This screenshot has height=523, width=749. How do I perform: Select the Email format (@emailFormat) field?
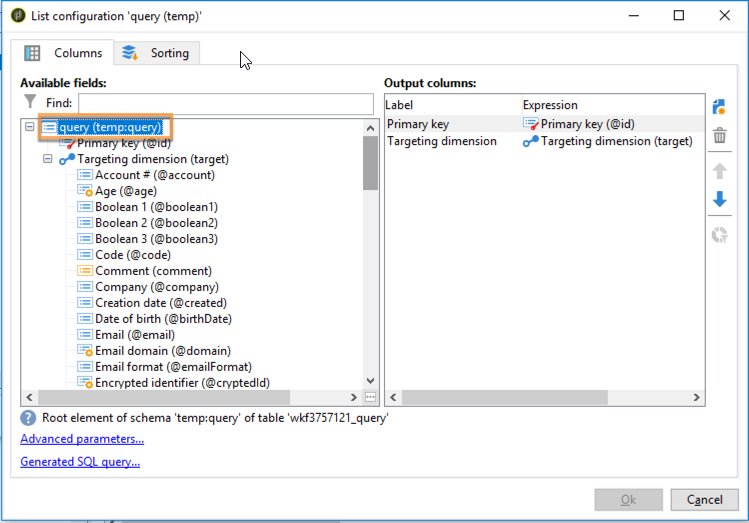pos(173,367)
